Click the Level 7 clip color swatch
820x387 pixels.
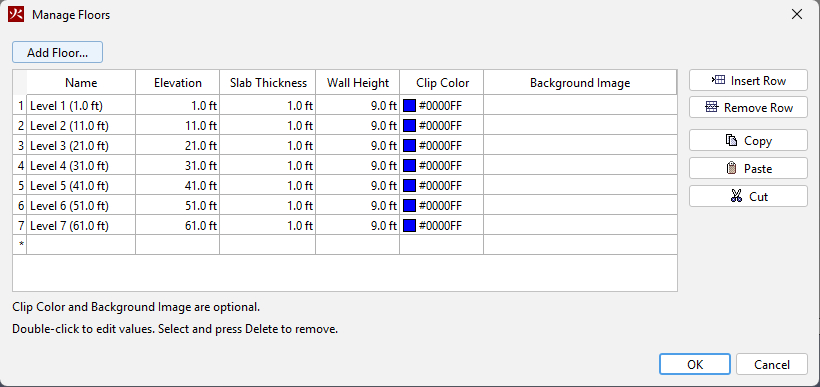[409, 226]
